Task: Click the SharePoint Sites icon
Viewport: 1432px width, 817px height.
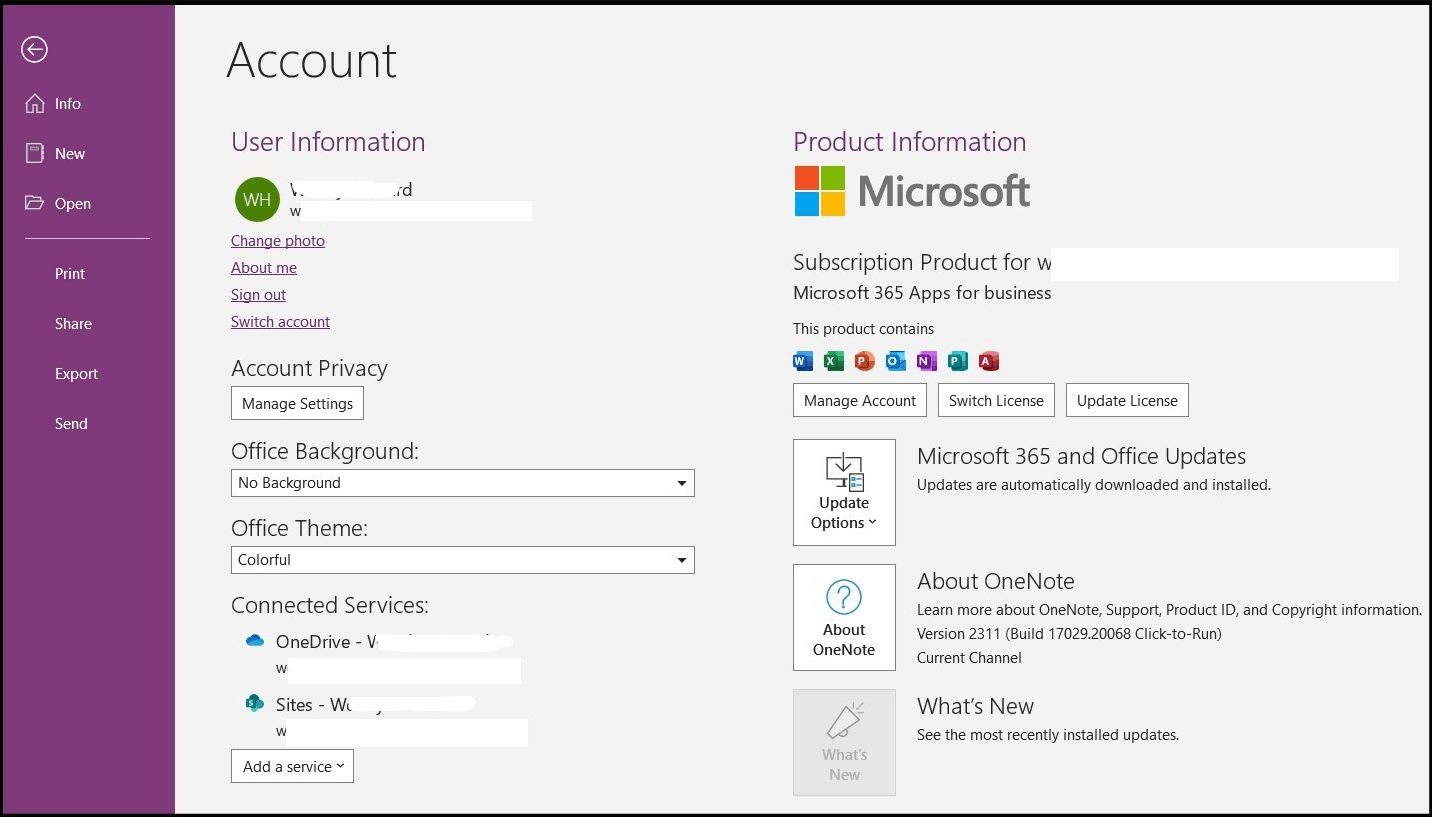Action: 255,703
